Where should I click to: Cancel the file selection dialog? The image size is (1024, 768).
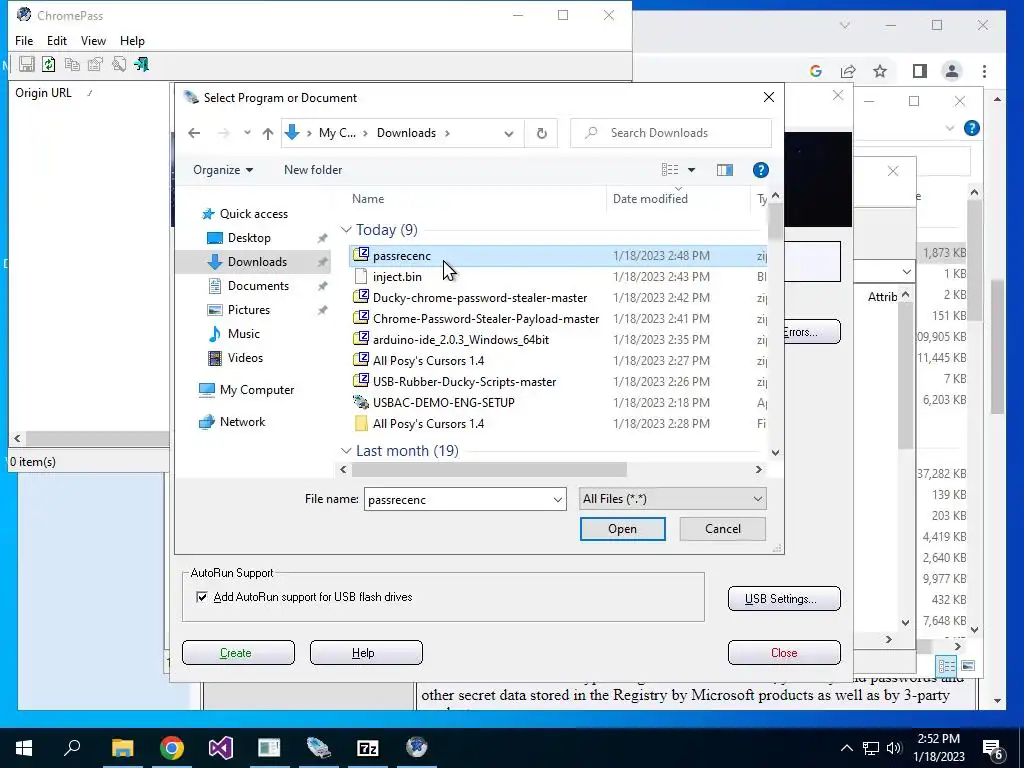pyautogui.click(x=722, y=529)
